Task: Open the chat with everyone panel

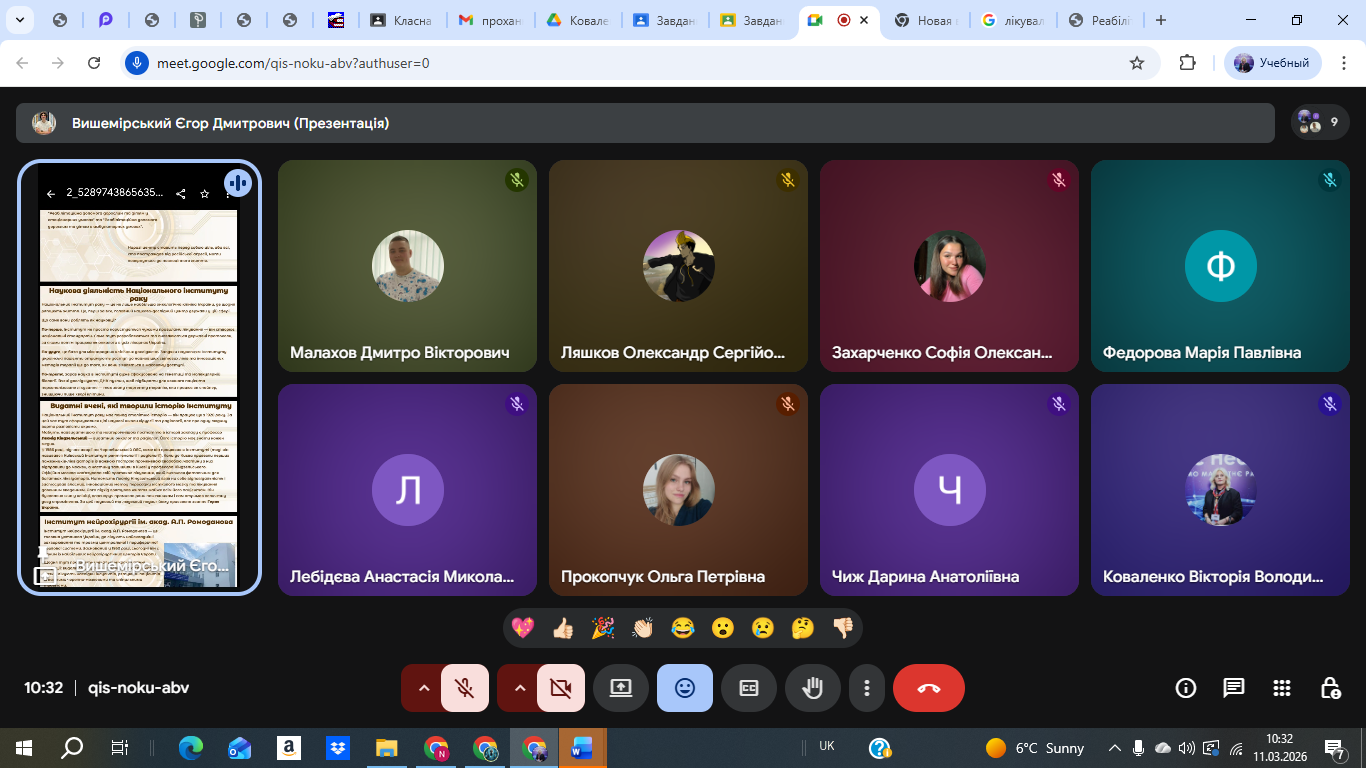Action: click(1234, 688)
